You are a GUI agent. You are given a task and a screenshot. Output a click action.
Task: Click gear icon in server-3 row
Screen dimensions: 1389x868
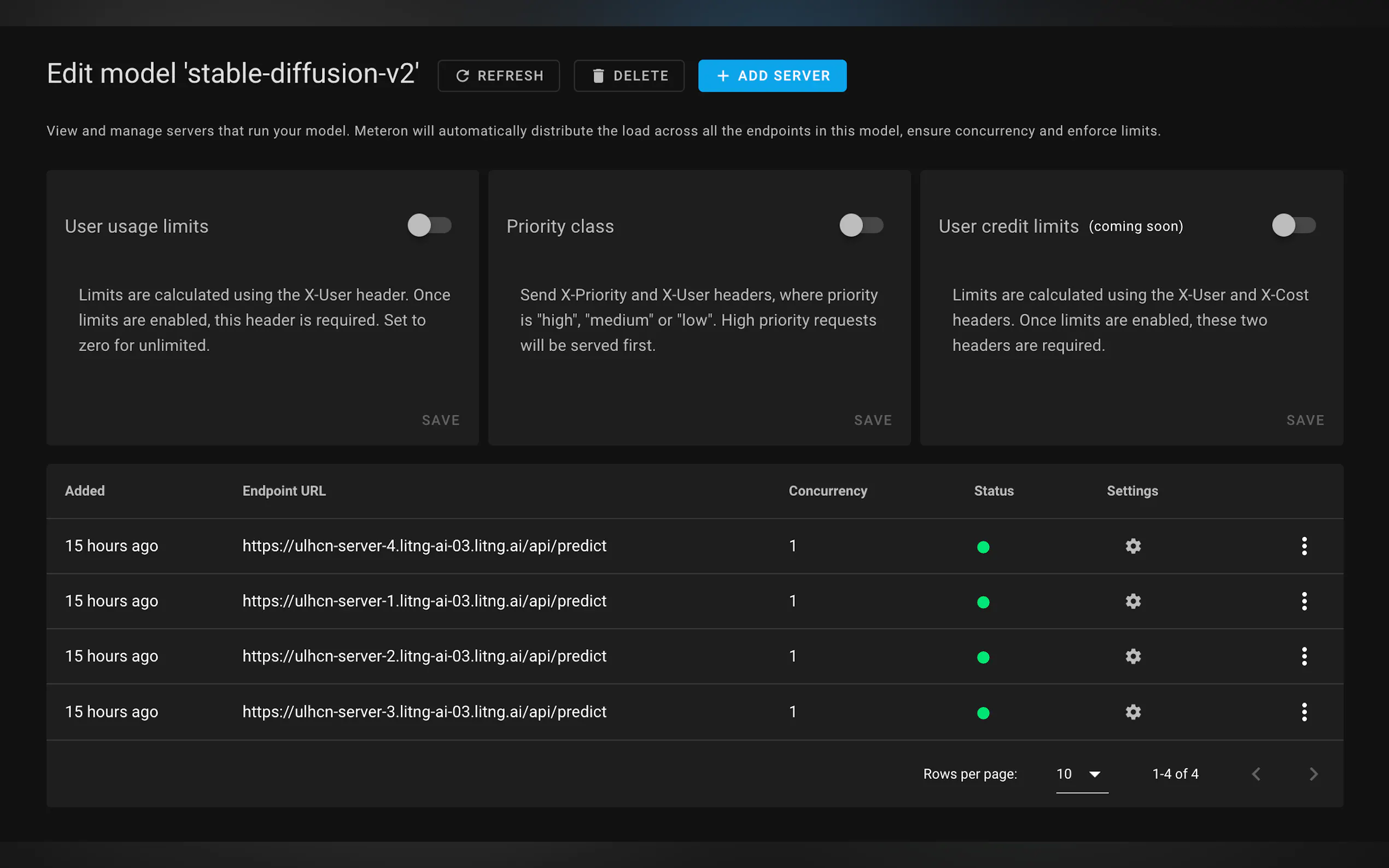coord(1133,712)
